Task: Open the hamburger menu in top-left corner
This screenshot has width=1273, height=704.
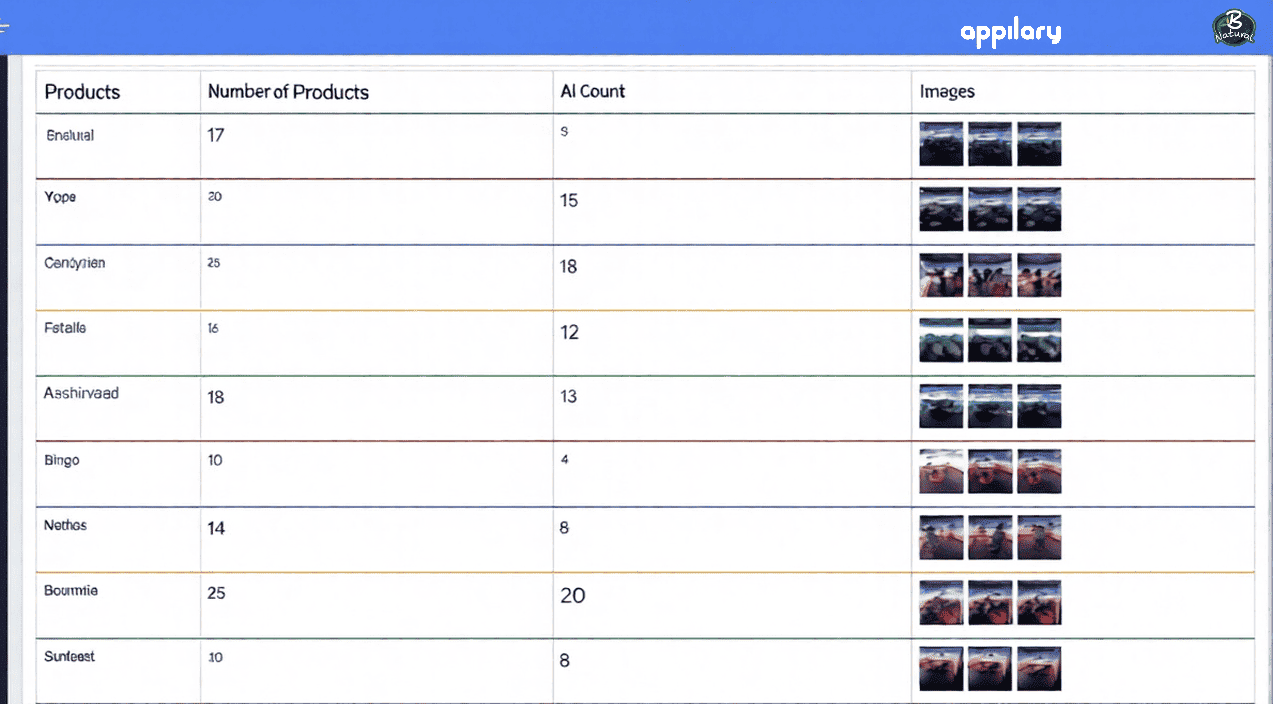Action: pyautogui.click(x=5, y=28)
